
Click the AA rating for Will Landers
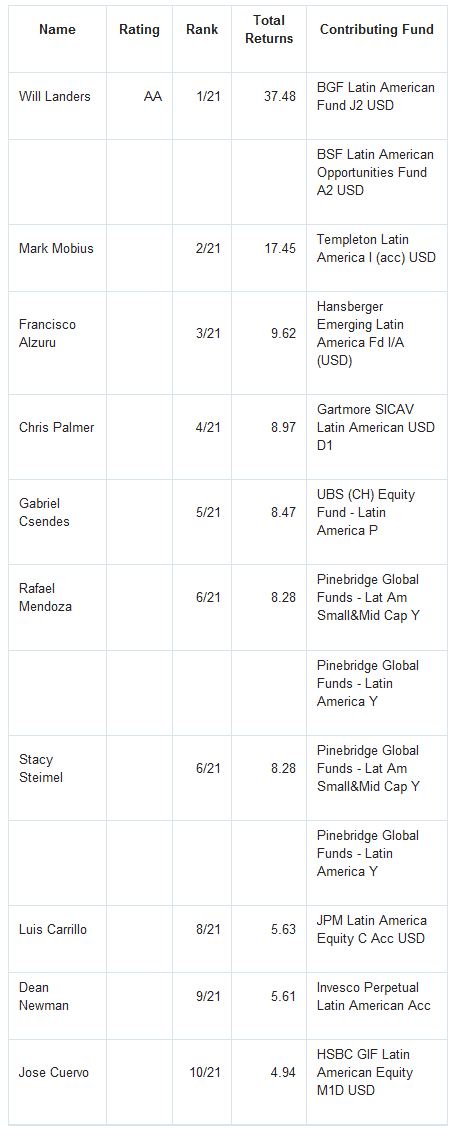coord(153,97)
